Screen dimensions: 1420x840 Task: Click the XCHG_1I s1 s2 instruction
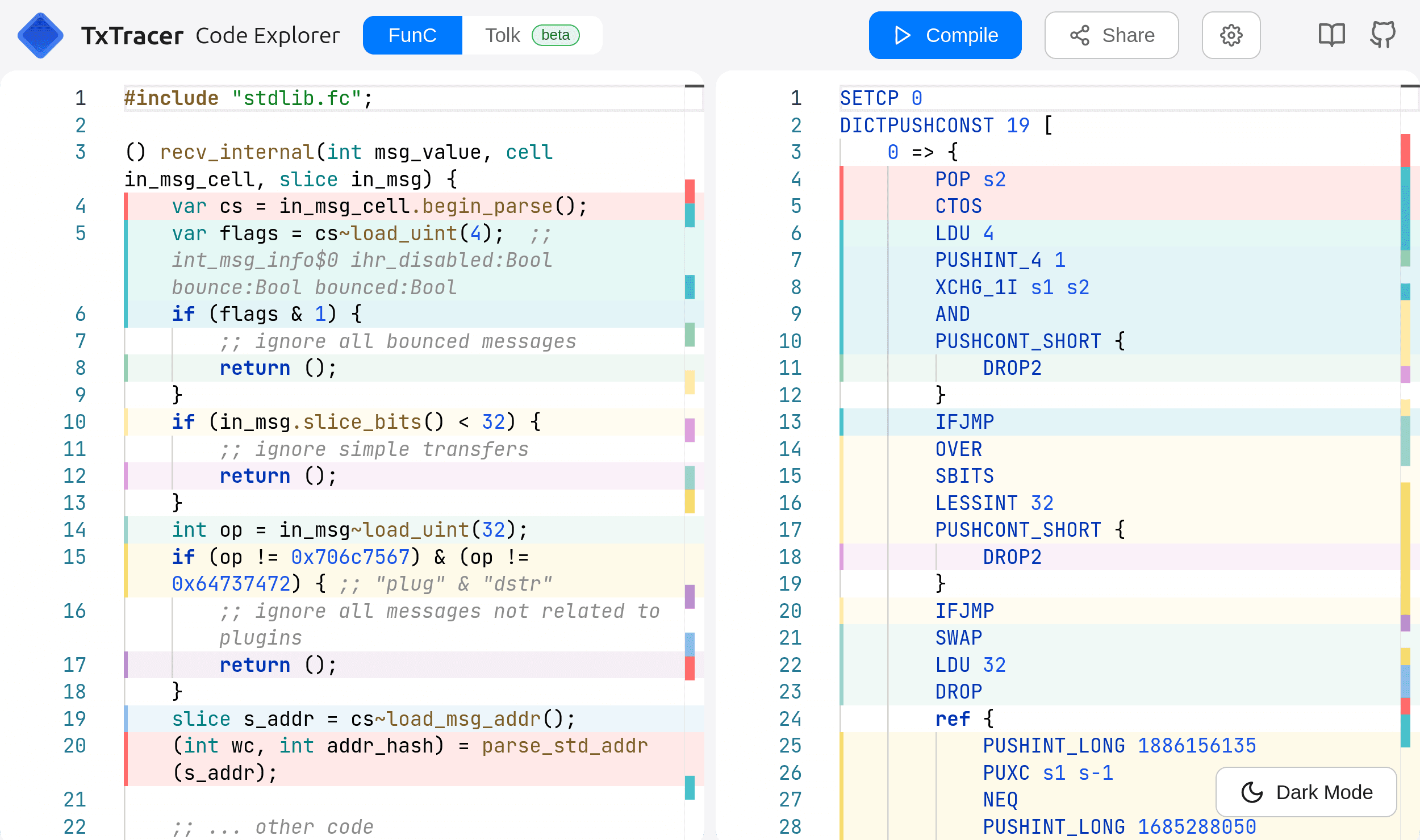pyautogui.click(x=1012, y=287)
